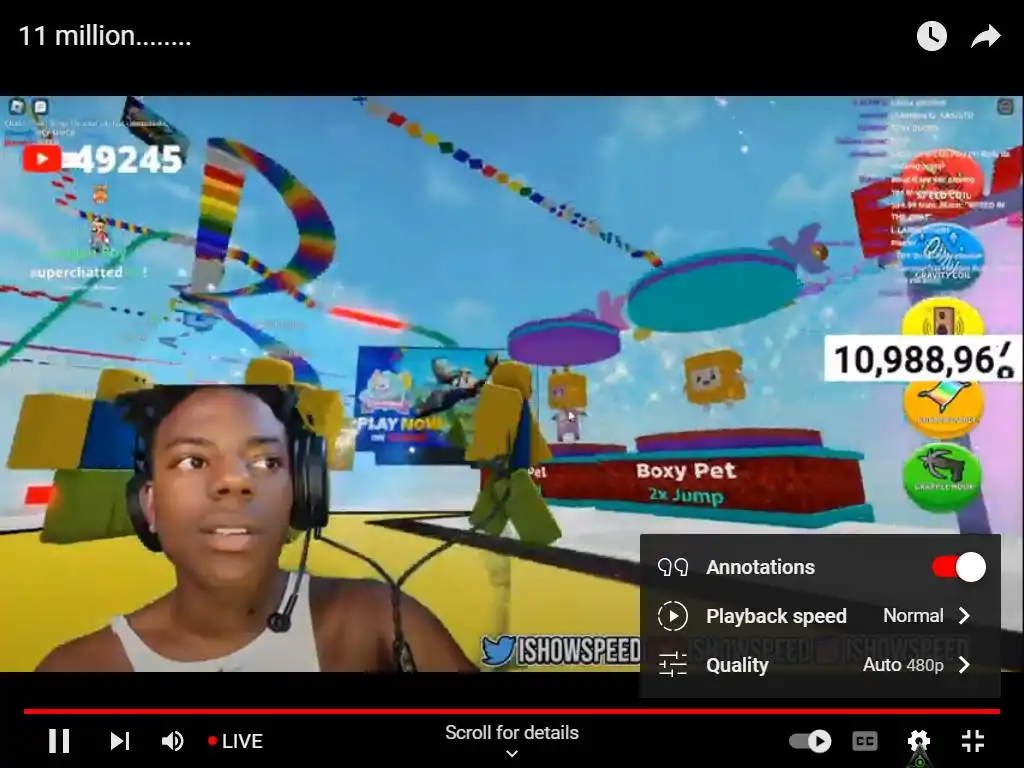Jump to LIVE indicator

coord(235,741)
